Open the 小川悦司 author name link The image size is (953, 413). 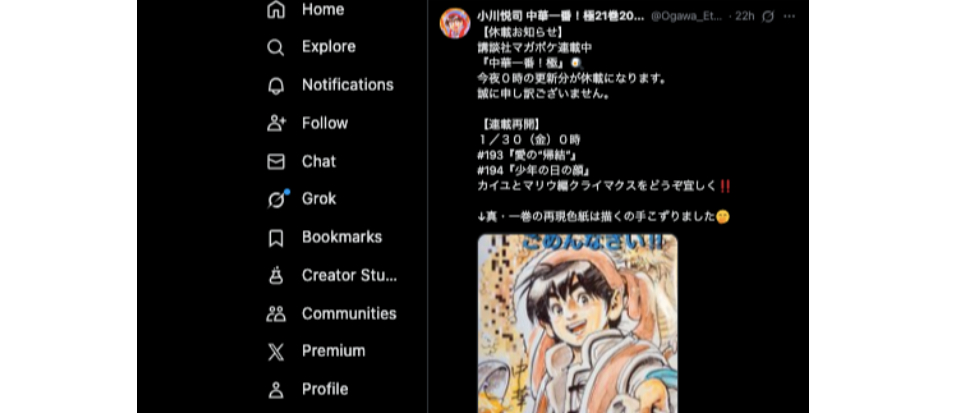coord(560,16)
